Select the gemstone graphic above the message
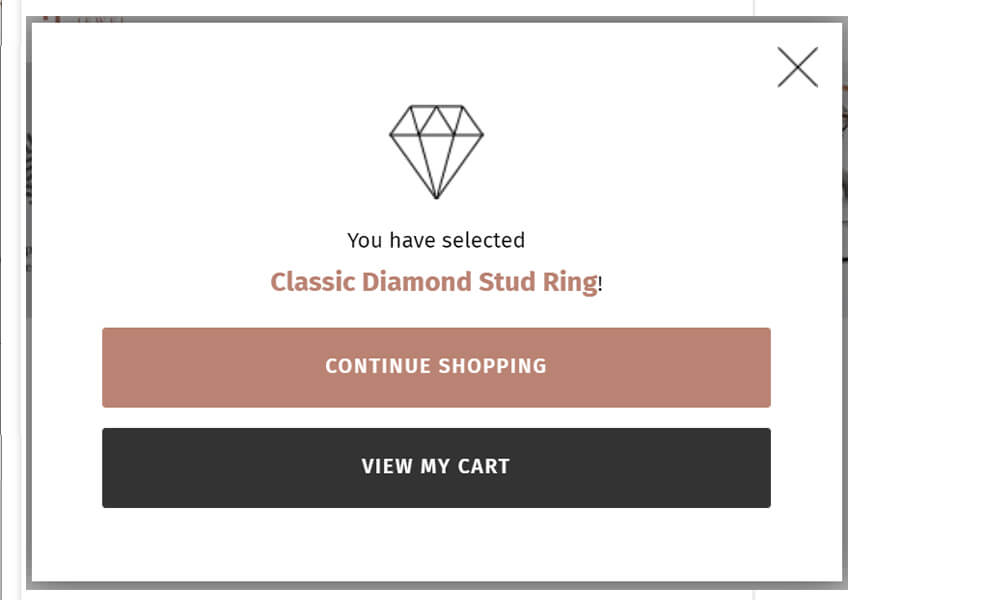1000x600 pixels. point(436,152)
